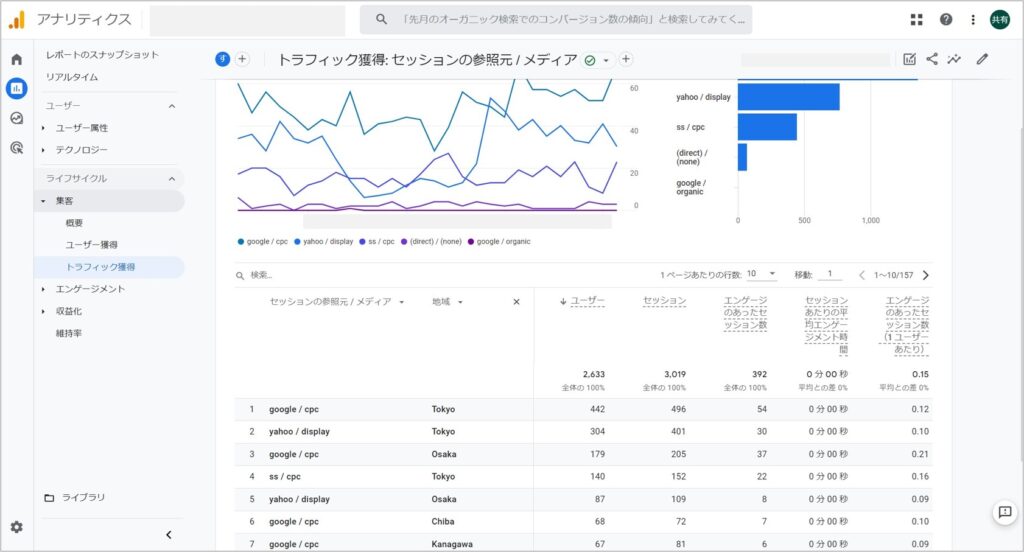Collapse the left navigation panel chevron
Screen dimensions: 1024x552
click(168, 535)
